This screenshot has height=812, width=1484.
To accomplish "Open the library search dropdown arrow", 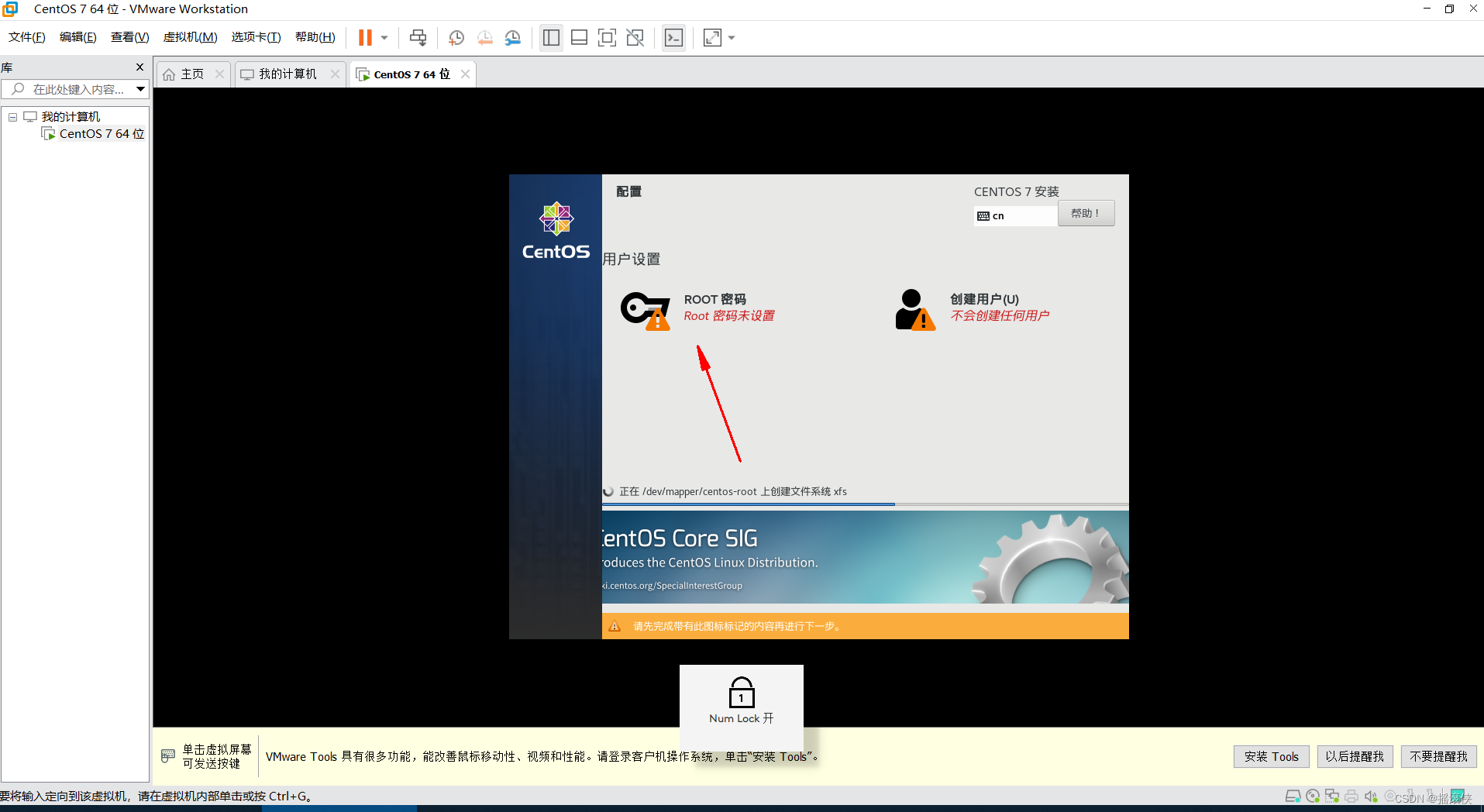I will [x=140, y=89].
